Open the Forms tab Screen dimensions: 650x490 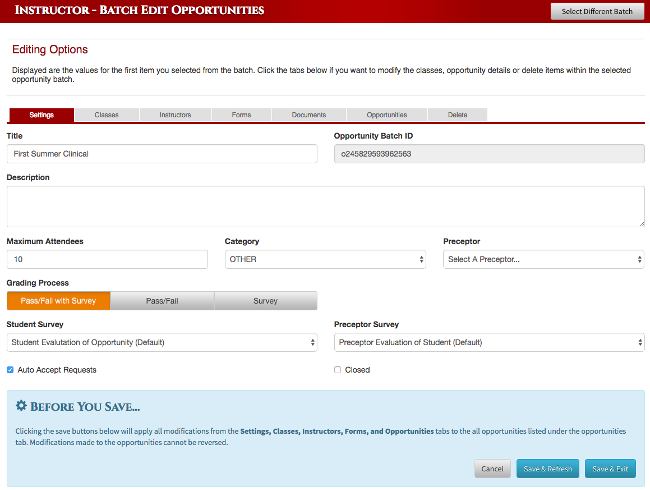[241, 115]
